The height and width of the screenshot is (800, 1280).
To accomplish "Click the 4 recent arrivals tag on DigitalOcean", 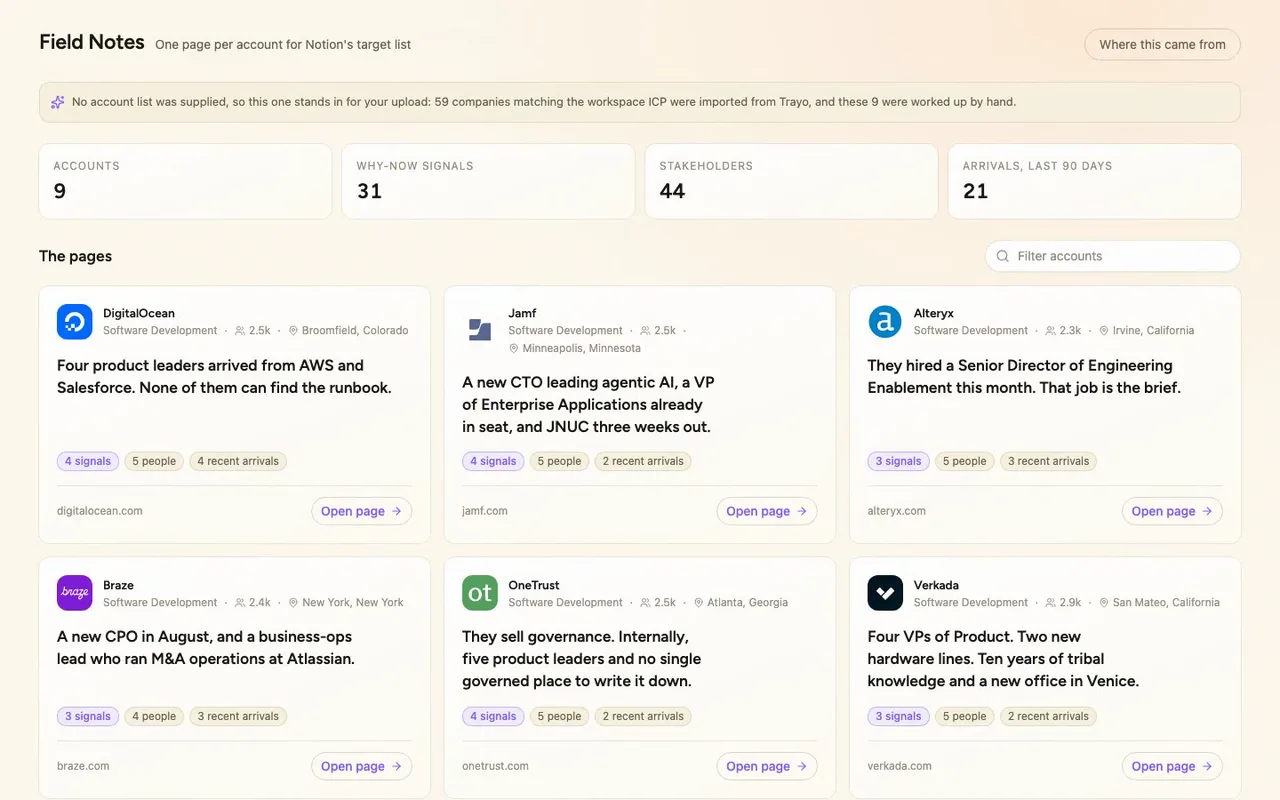I will [238, 461].
